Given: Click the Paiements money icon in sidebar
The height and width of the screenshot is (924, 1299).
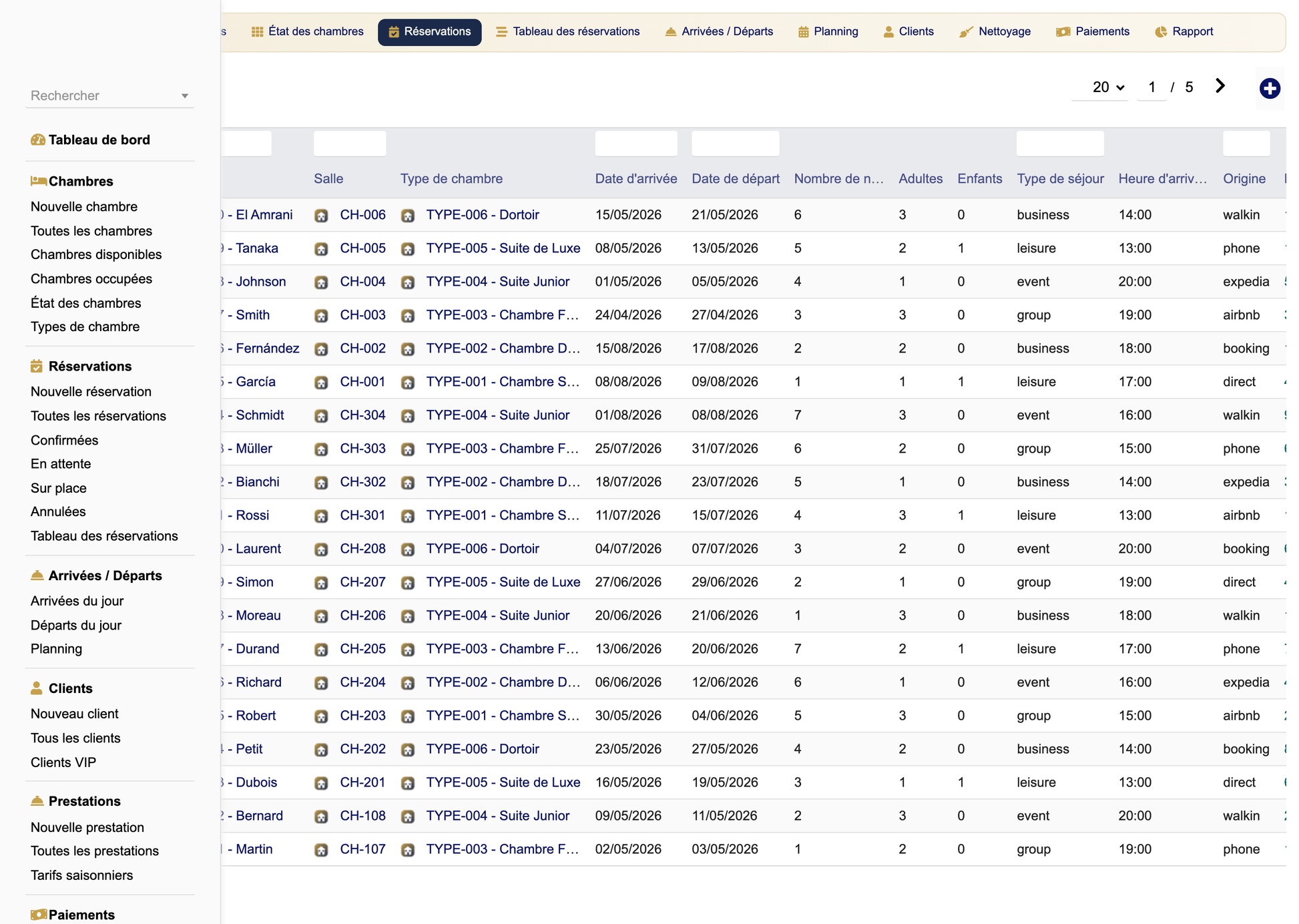Looking at the screenshot, I should click(39, 914).
